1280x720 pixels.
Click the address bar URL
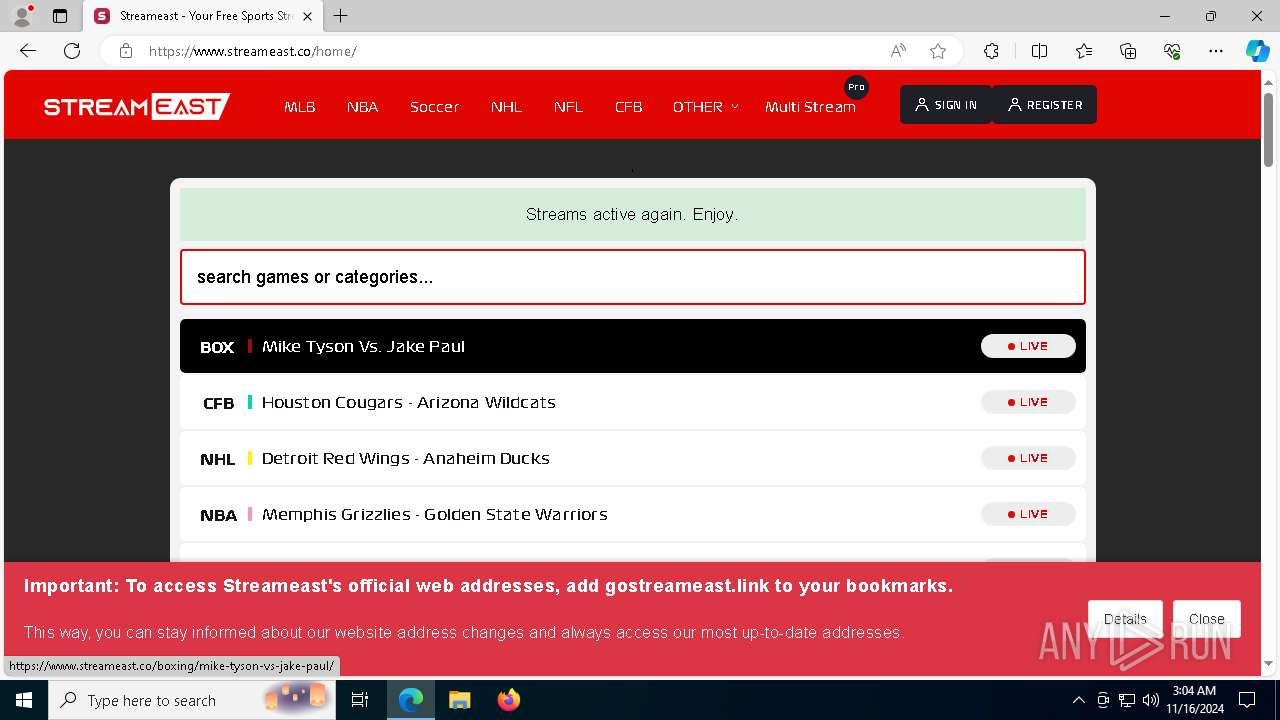253,51
